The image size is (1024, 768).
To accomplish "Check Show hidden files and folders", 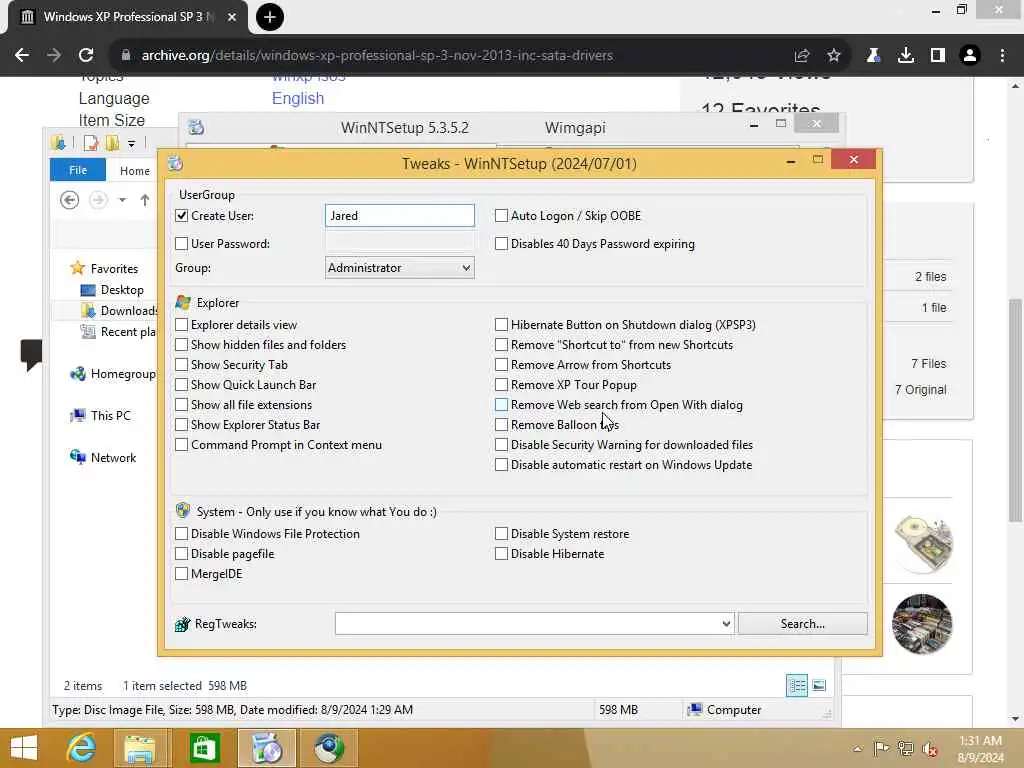I will [x=182, y=345].
